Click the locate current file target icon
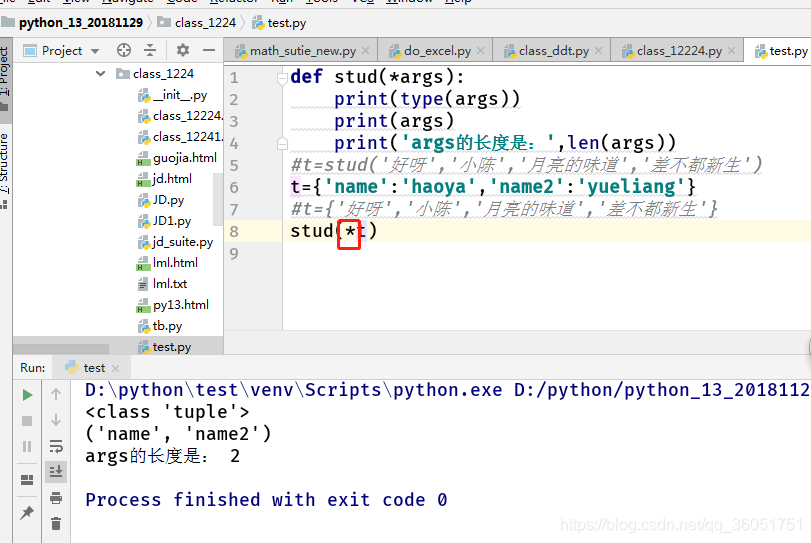The image size is (811, 543). [x=124, y=50]
